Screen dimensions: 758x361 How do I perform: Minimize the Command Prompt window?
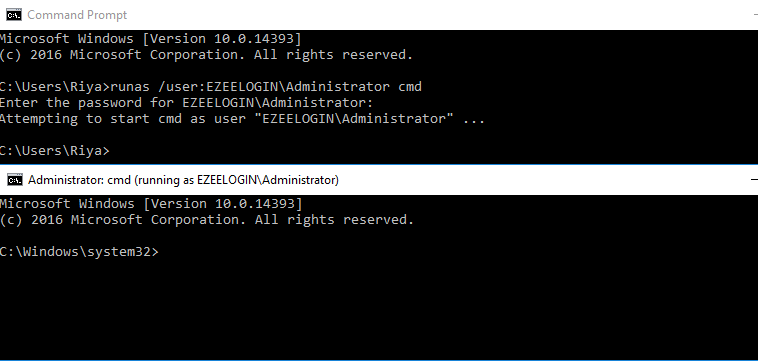(755, 15)
